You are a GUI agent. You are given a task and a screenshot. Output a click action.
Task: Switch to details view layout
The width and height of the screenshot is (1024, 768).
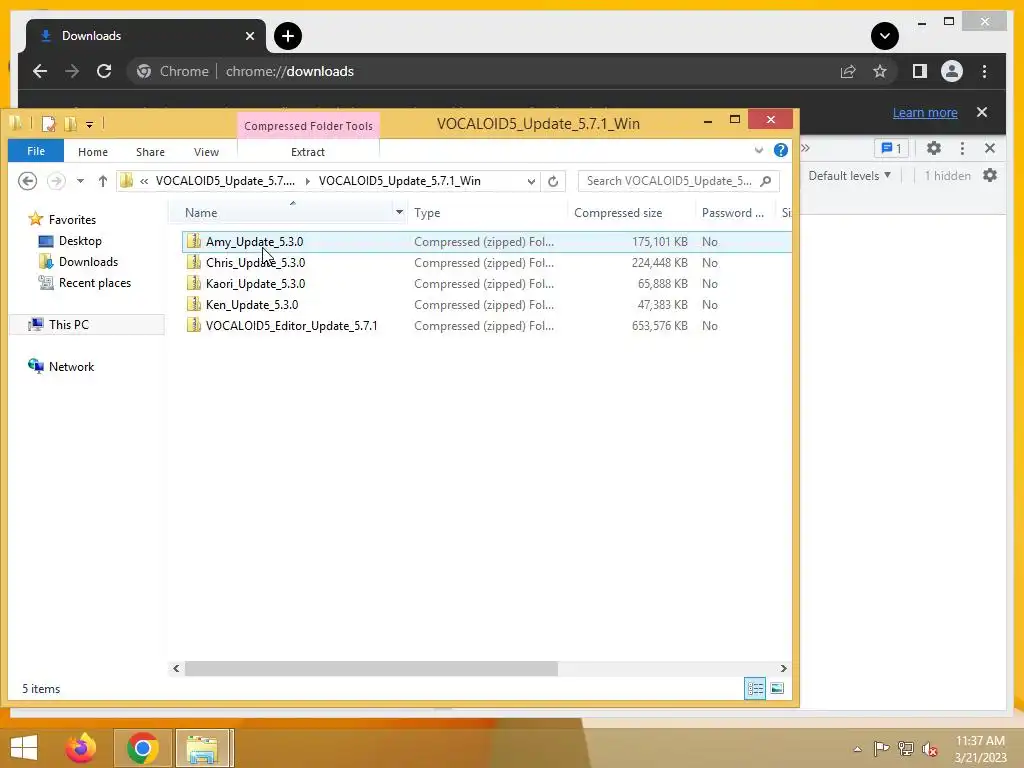coord(756,688)
